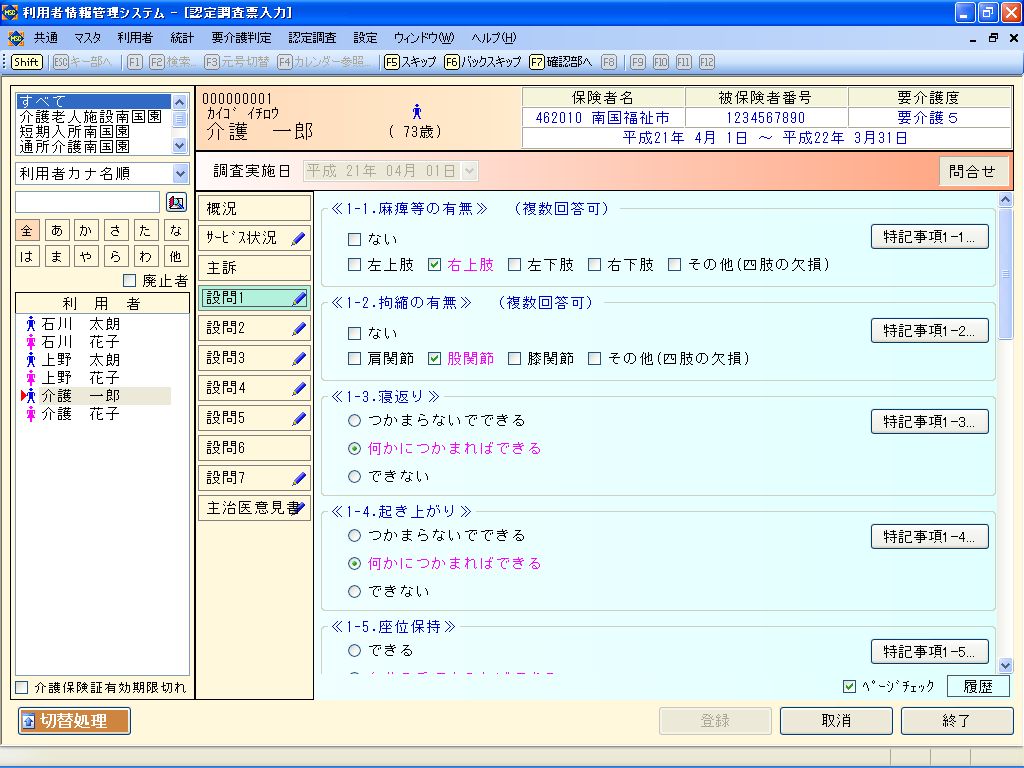Viewport: 1024px width, 768px height.
Task: Open the 認定調査 menu
Action: coord(312,38)
